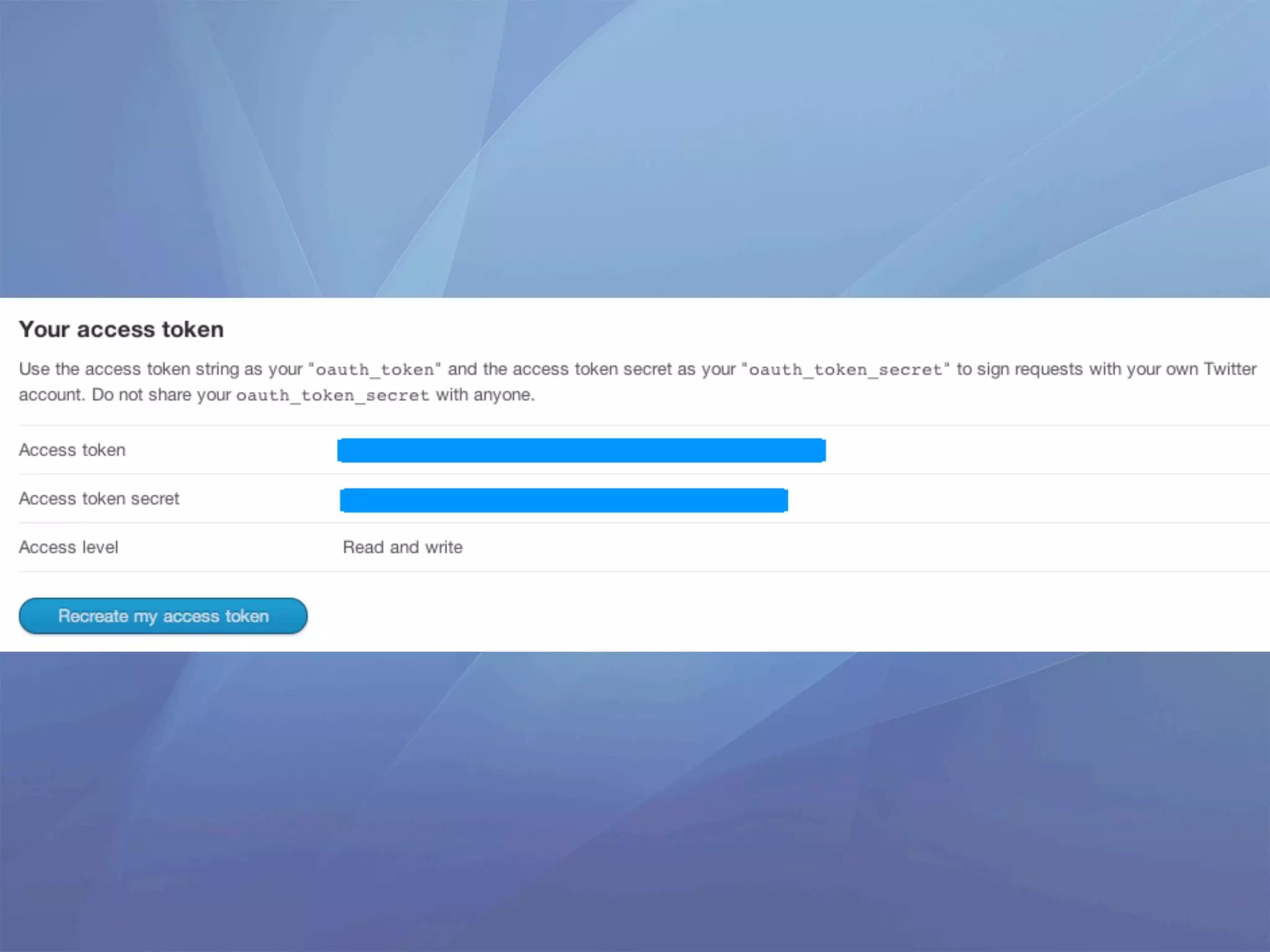Click the Access token secret label

coord(99,499)
